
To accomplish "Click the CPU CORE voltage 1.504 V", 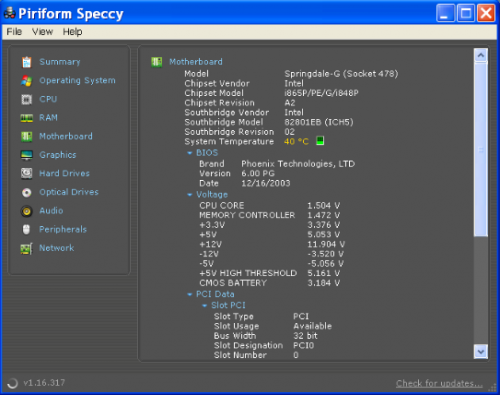I will (323, 206).
